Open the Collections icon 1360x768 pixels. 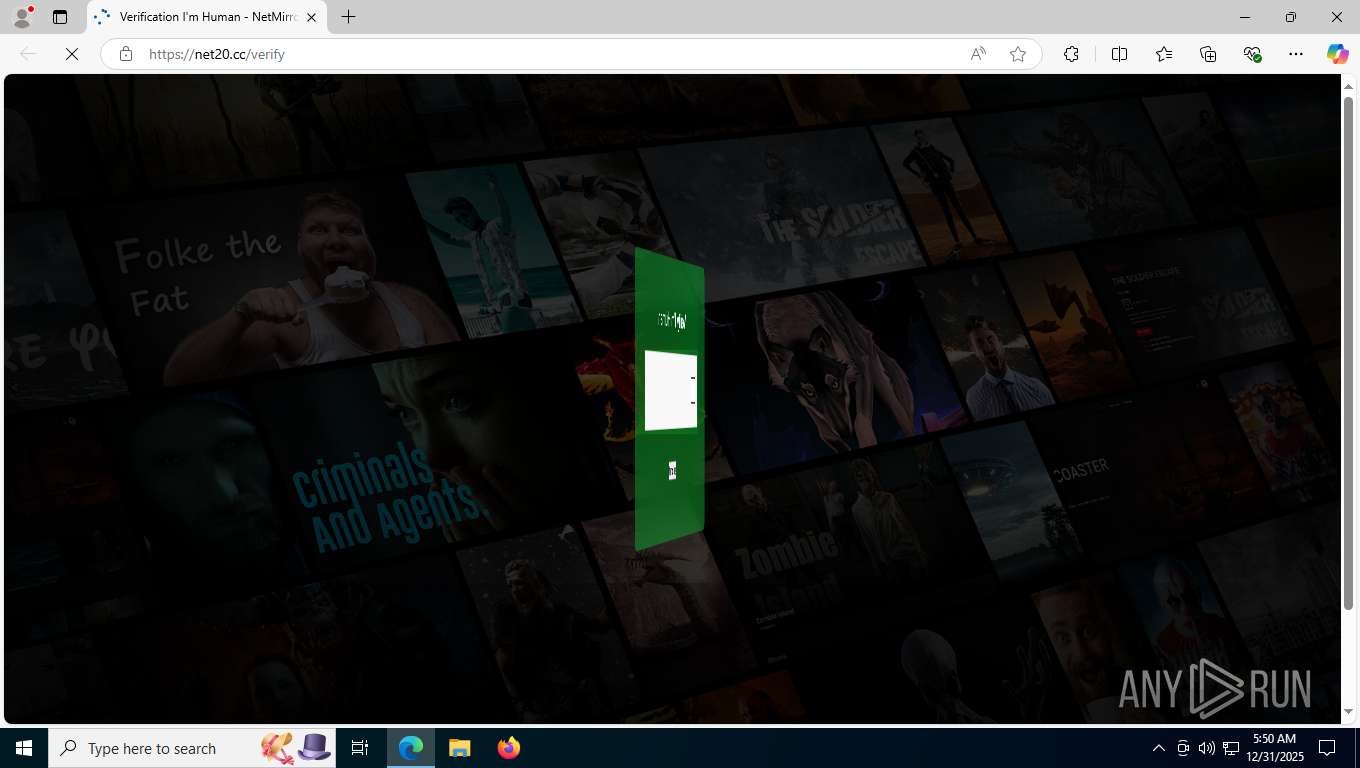pyautogui.click(x=1208, y=54)
